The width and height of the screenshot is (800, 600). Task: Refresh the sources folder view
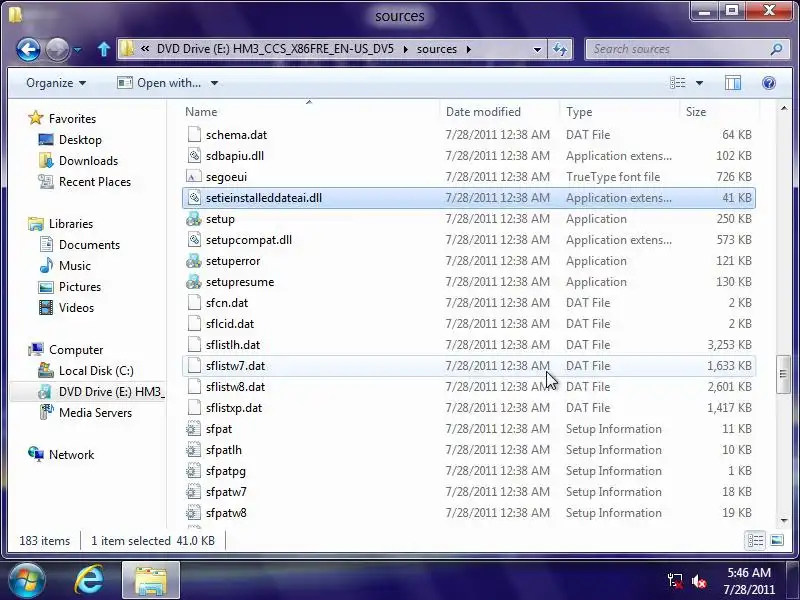[560, 49]
